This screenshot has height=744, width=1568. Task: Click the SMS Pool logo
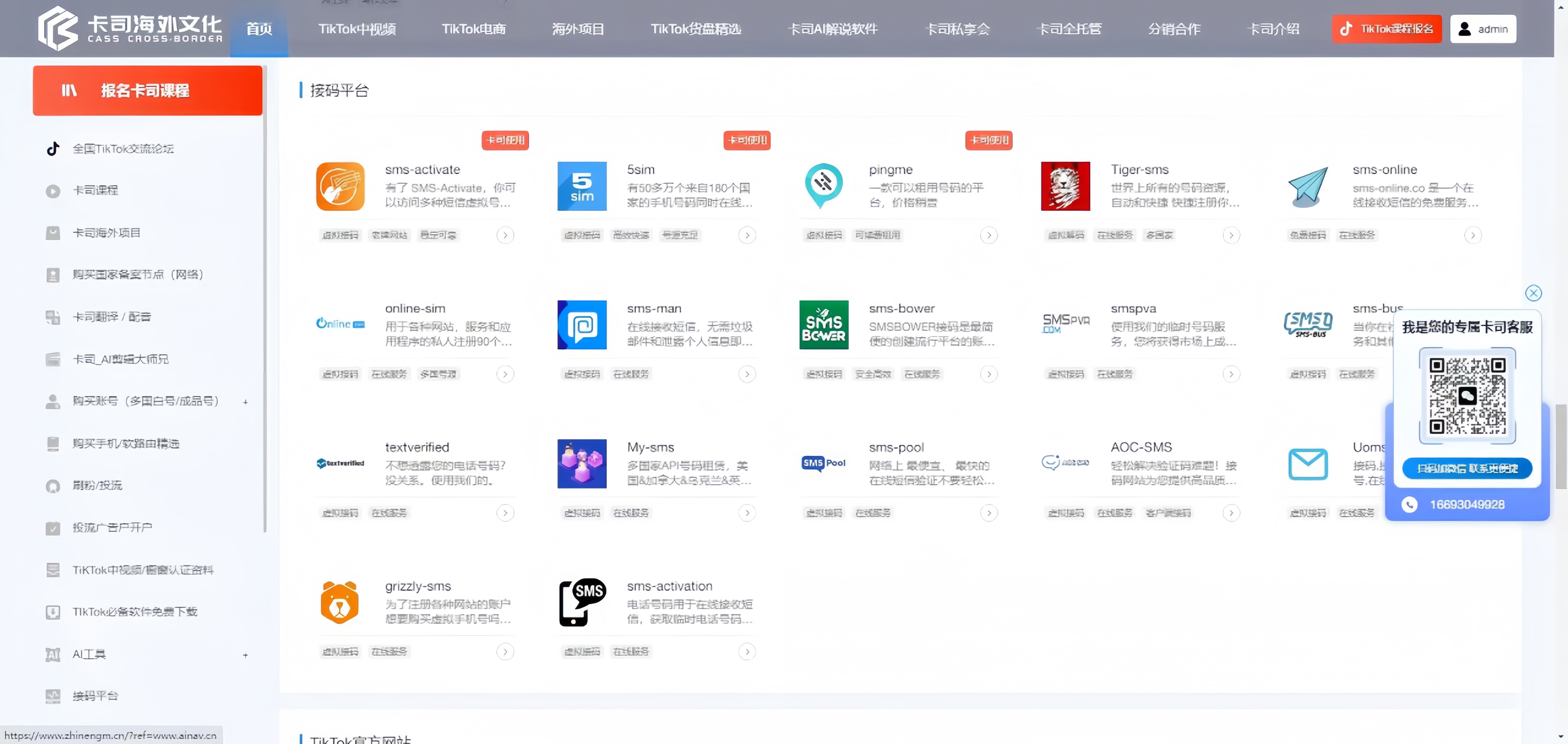(824, 463)
